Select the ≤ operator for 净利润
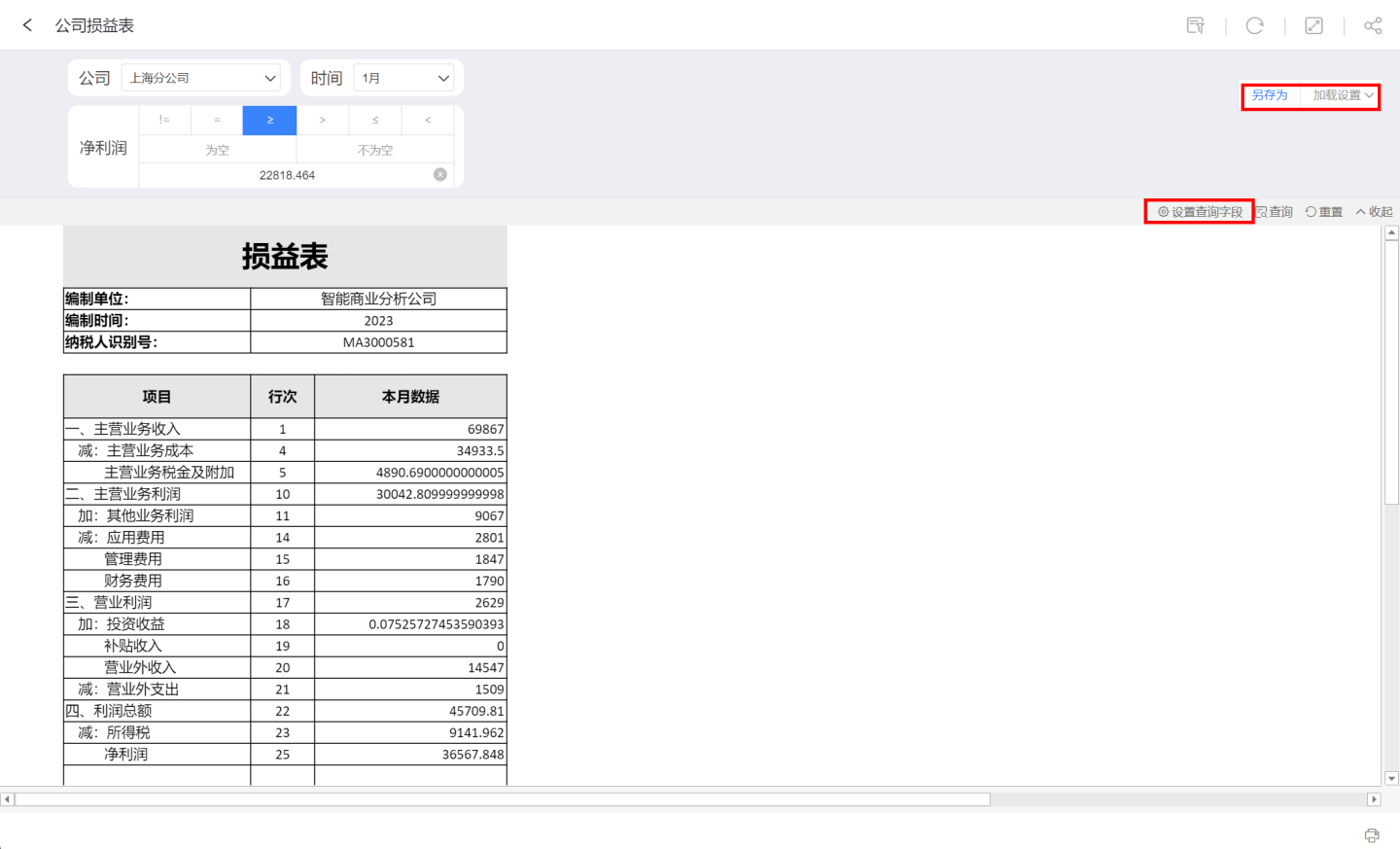 coord(375,120)
